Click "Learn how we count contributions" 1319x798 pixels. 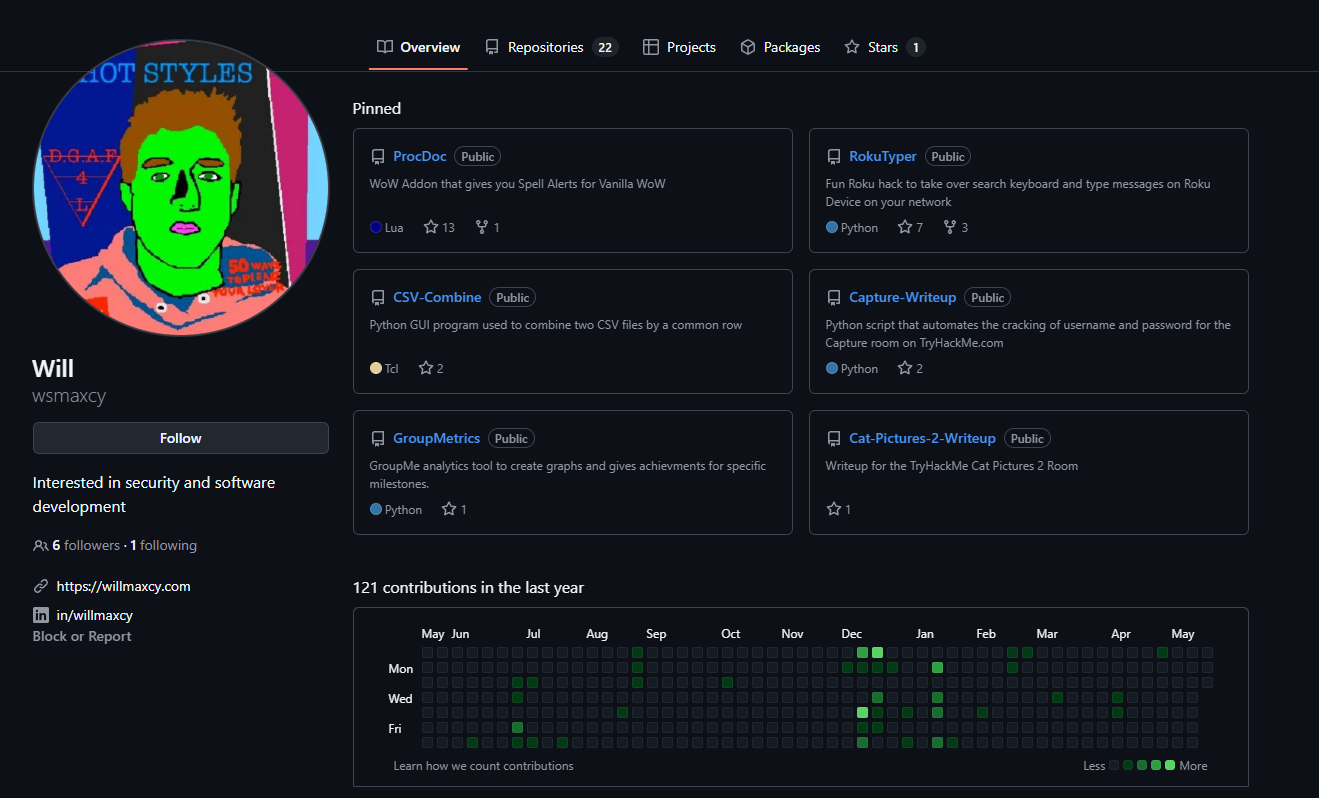point(484,765)
